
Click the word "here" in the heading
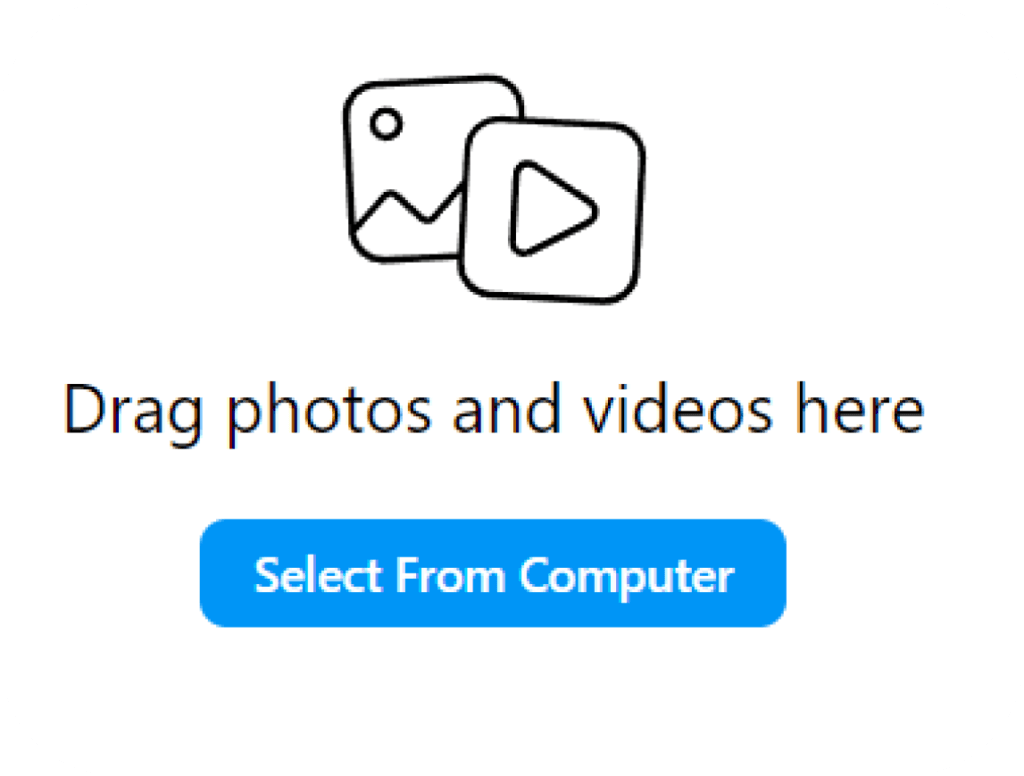[859, 410]
